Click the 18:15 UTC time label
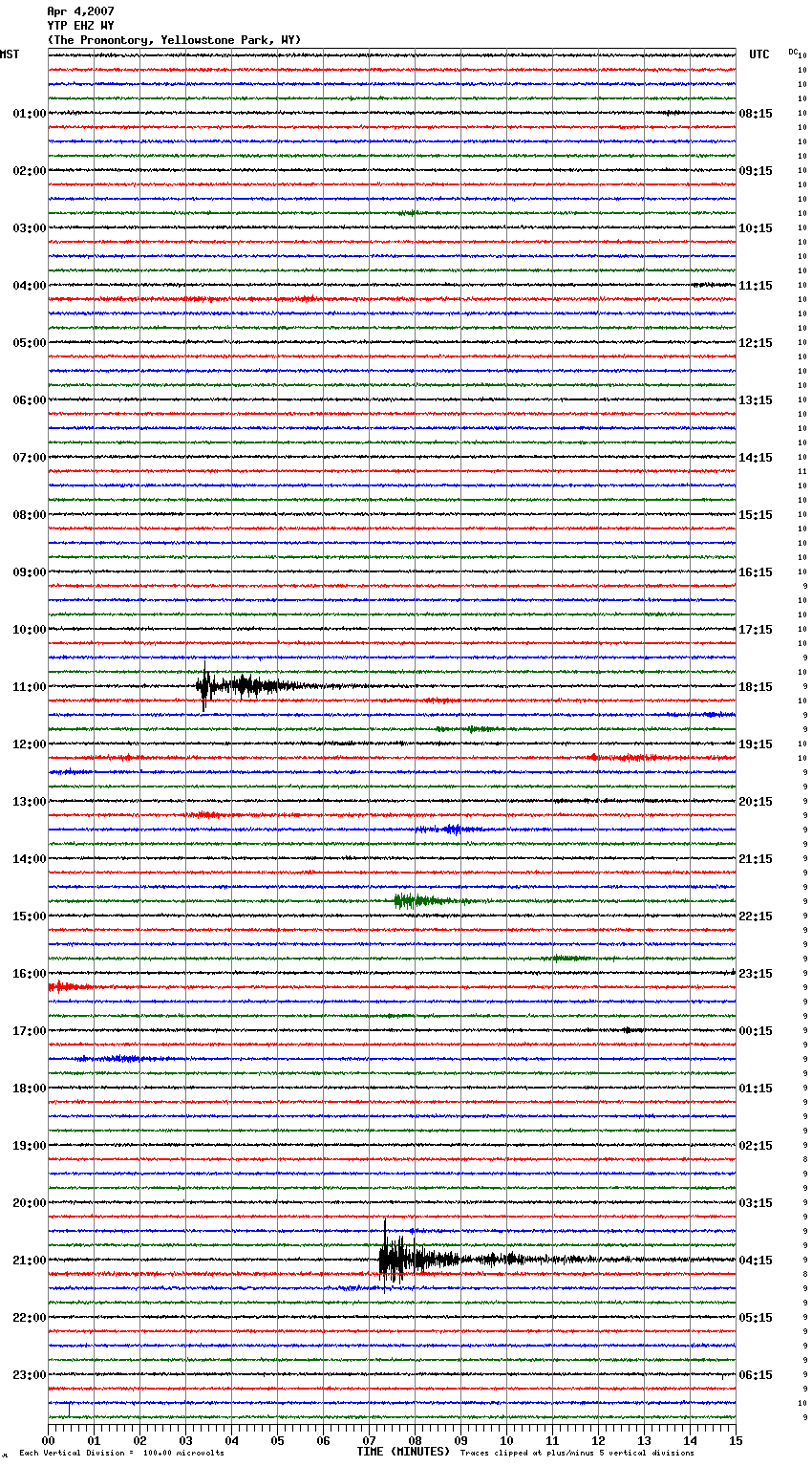The width and height of the screenshot is (812, 1466). click(756, 687)
